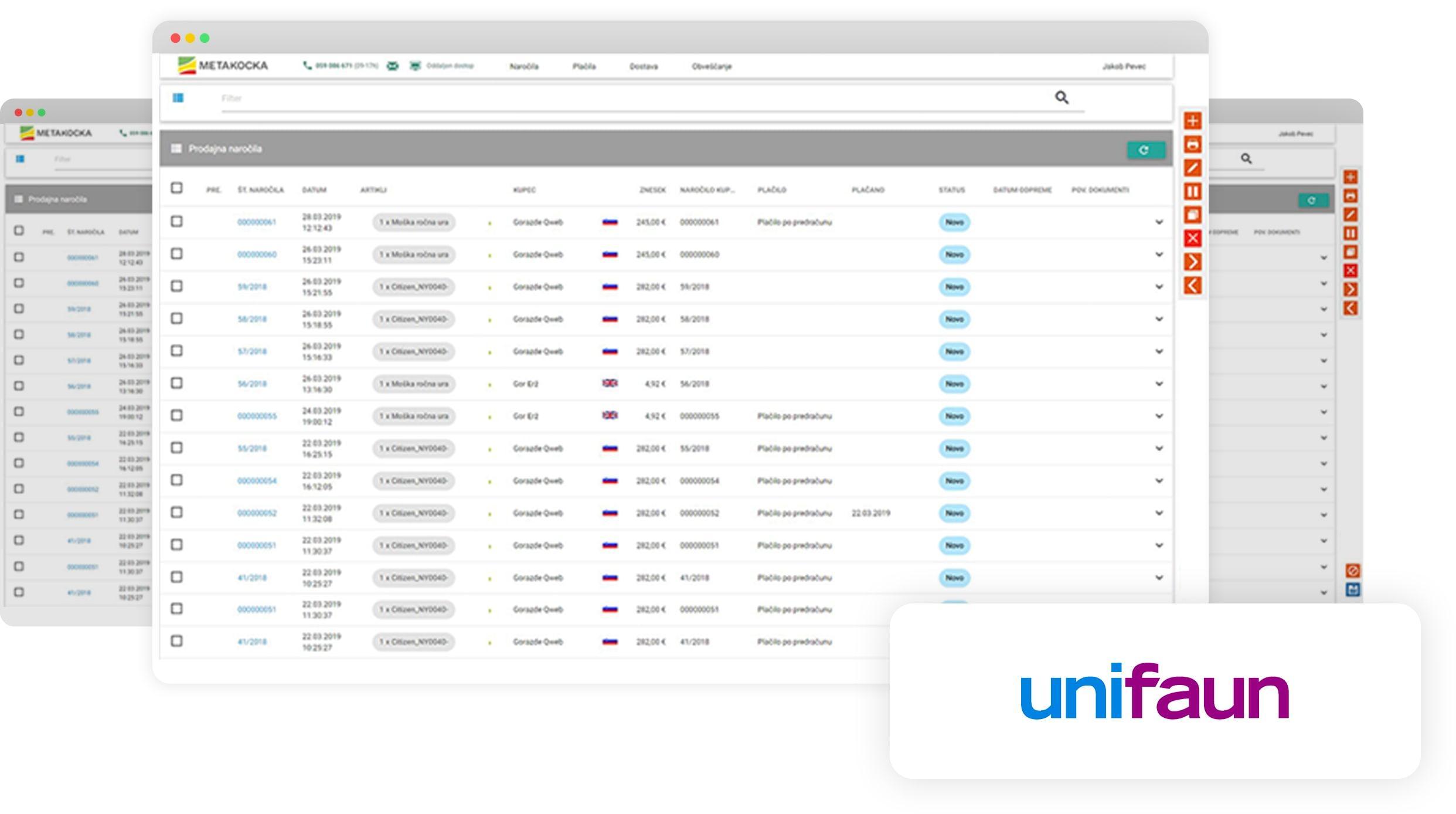Viewport: 1456px width, 814px height.
Task: Expand the row chevron for order 58/2018
Action: click(1159, 319)
